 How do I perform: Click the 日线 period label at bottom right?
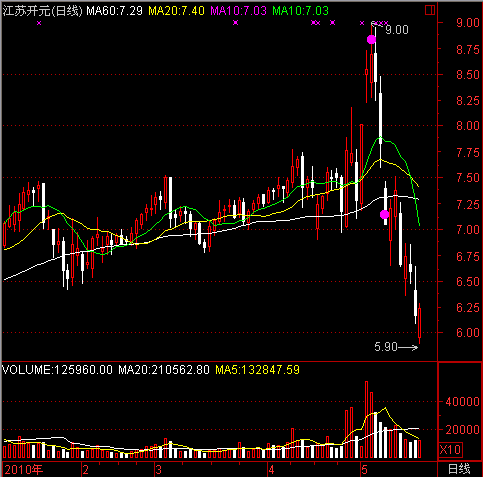tap(459, 469)
